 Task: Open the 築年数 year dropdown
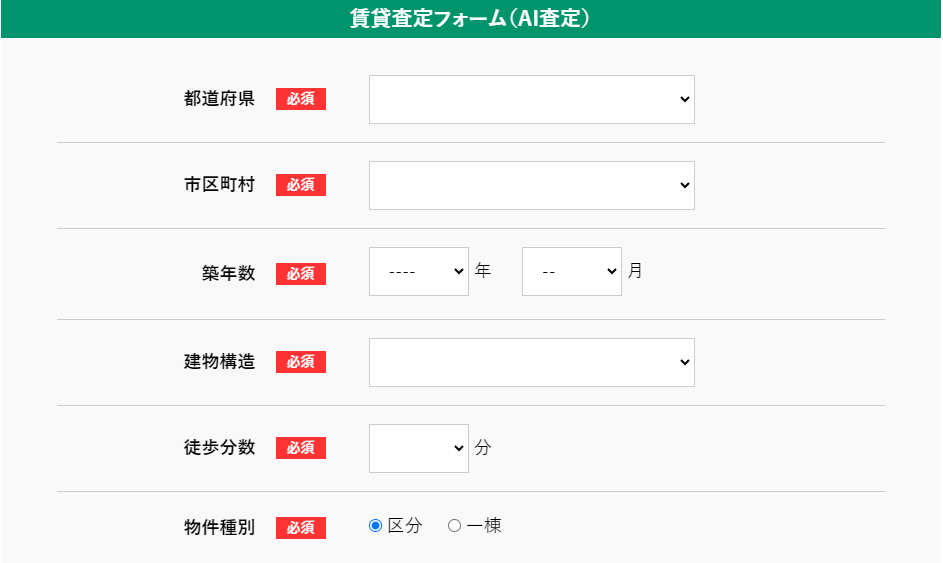(x=419, y=271)
